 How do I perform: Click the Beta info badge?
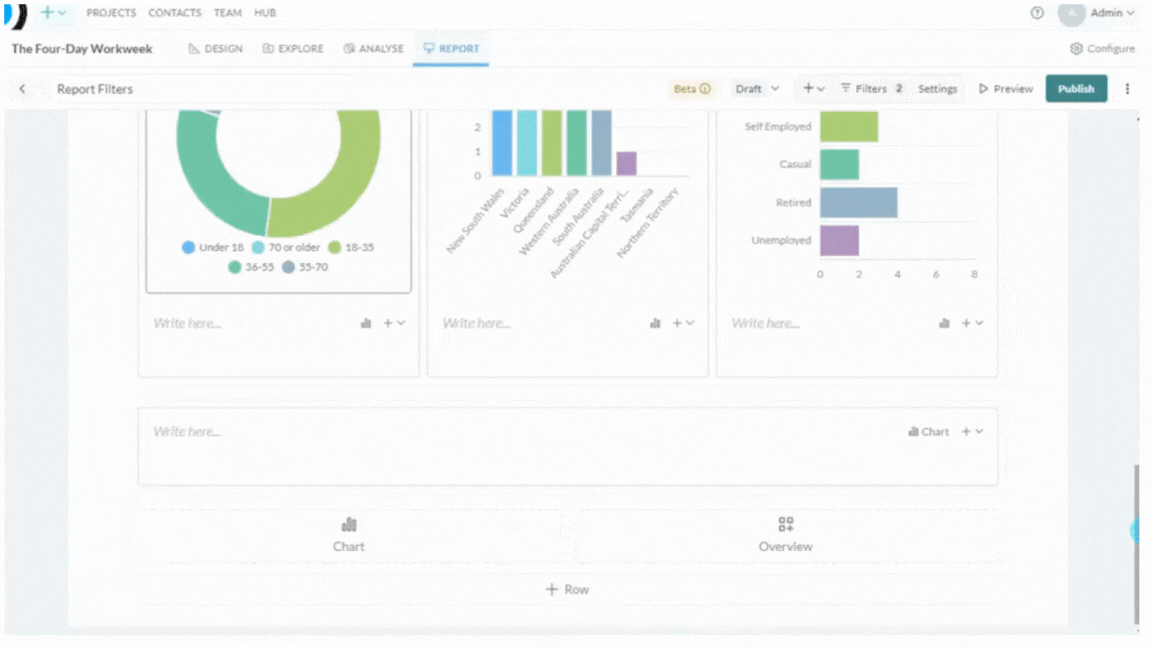692,89
